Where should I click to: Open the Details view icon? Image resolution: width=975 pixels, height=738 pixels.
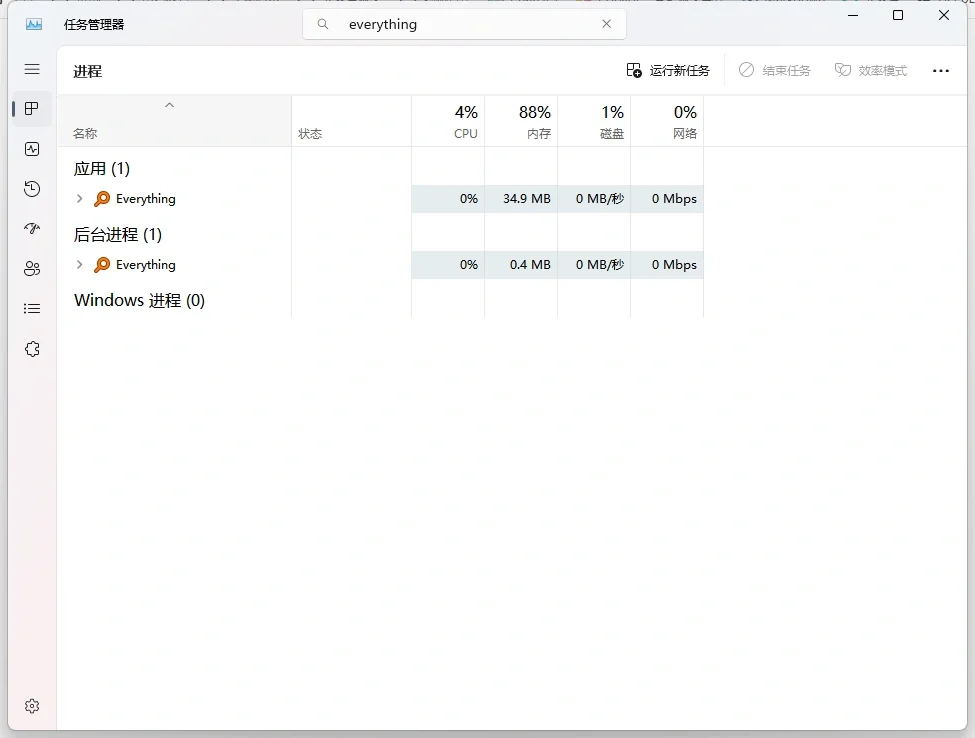point(31,307)
